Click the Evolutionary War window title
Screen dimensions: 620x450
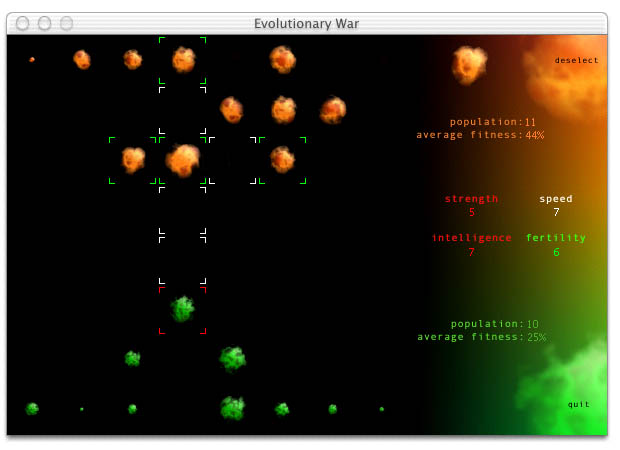click(306, 24)
